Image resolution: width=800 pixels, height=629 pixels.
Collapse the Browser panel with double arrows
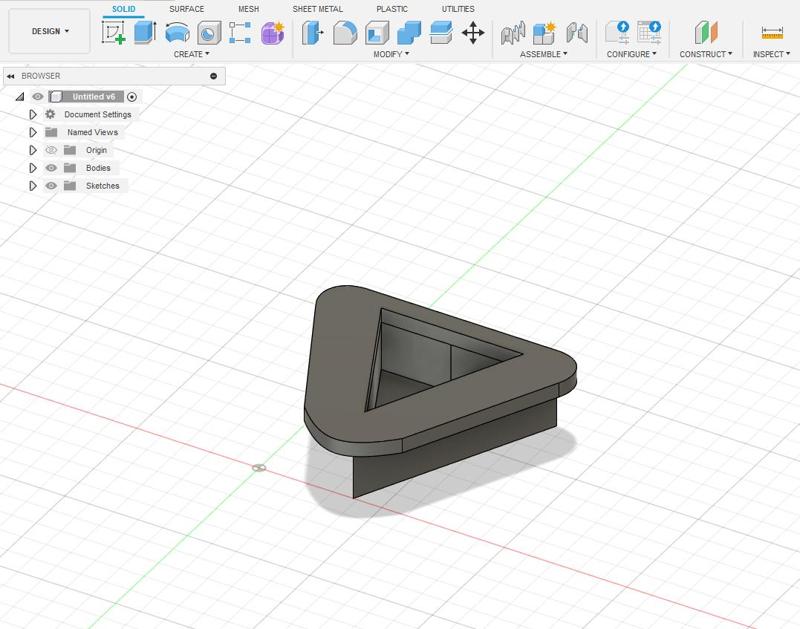10,76
